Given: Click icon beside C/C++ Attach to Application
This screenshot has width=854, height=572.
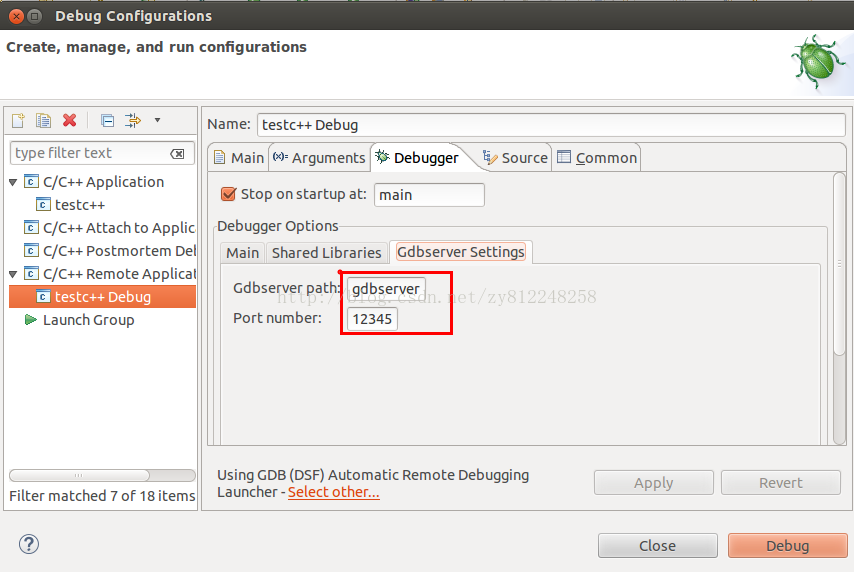Looking at the screenshot, I should (x=32, y=227).
